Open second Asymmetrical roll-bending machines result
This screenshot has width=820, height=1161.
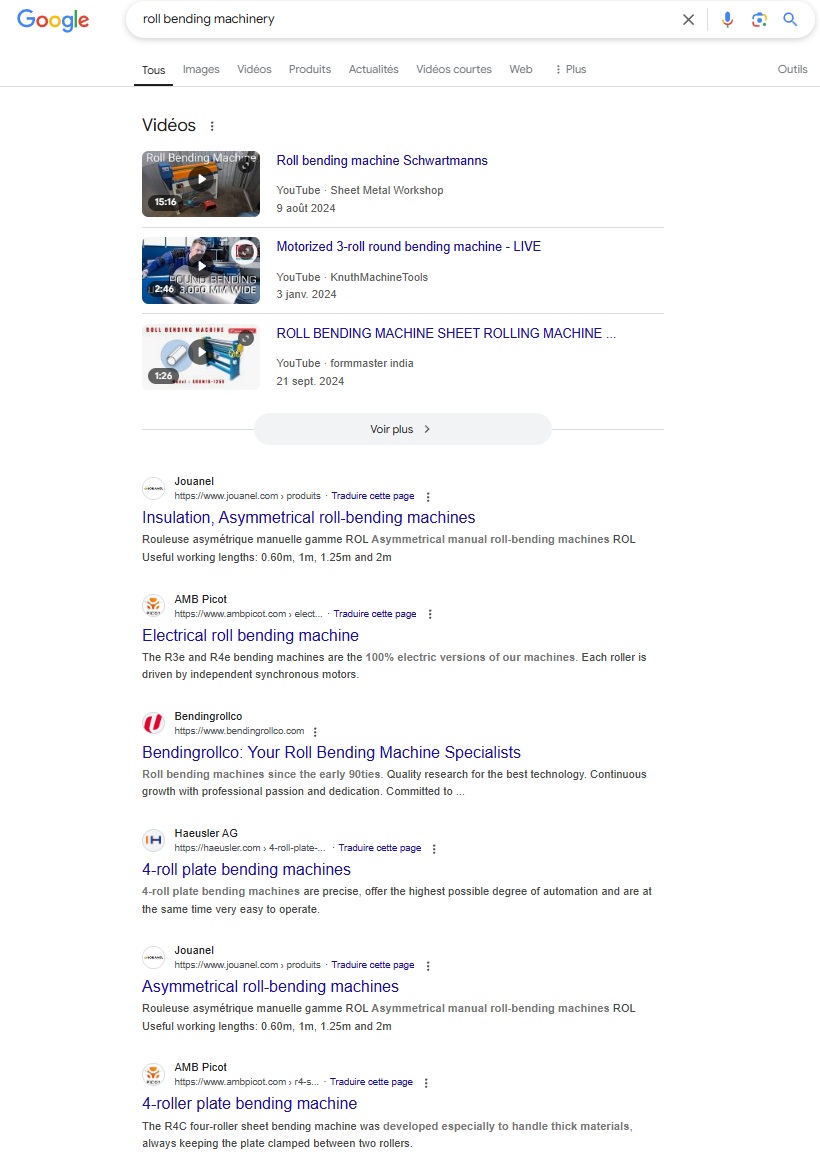pos(270,986)
